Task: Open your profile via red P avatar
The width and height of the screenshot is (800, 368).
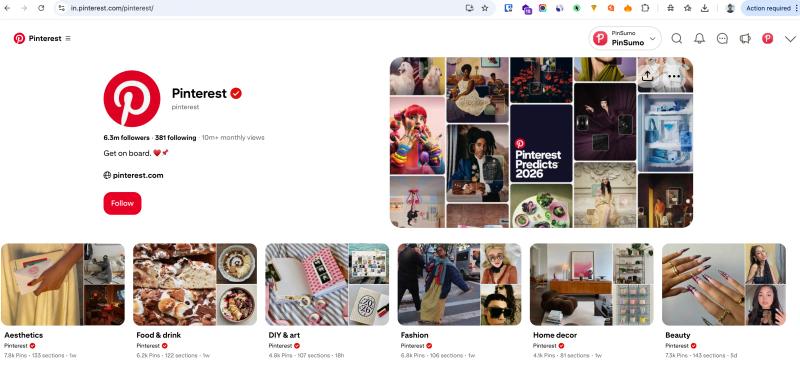Action: (x=767, y=38)
